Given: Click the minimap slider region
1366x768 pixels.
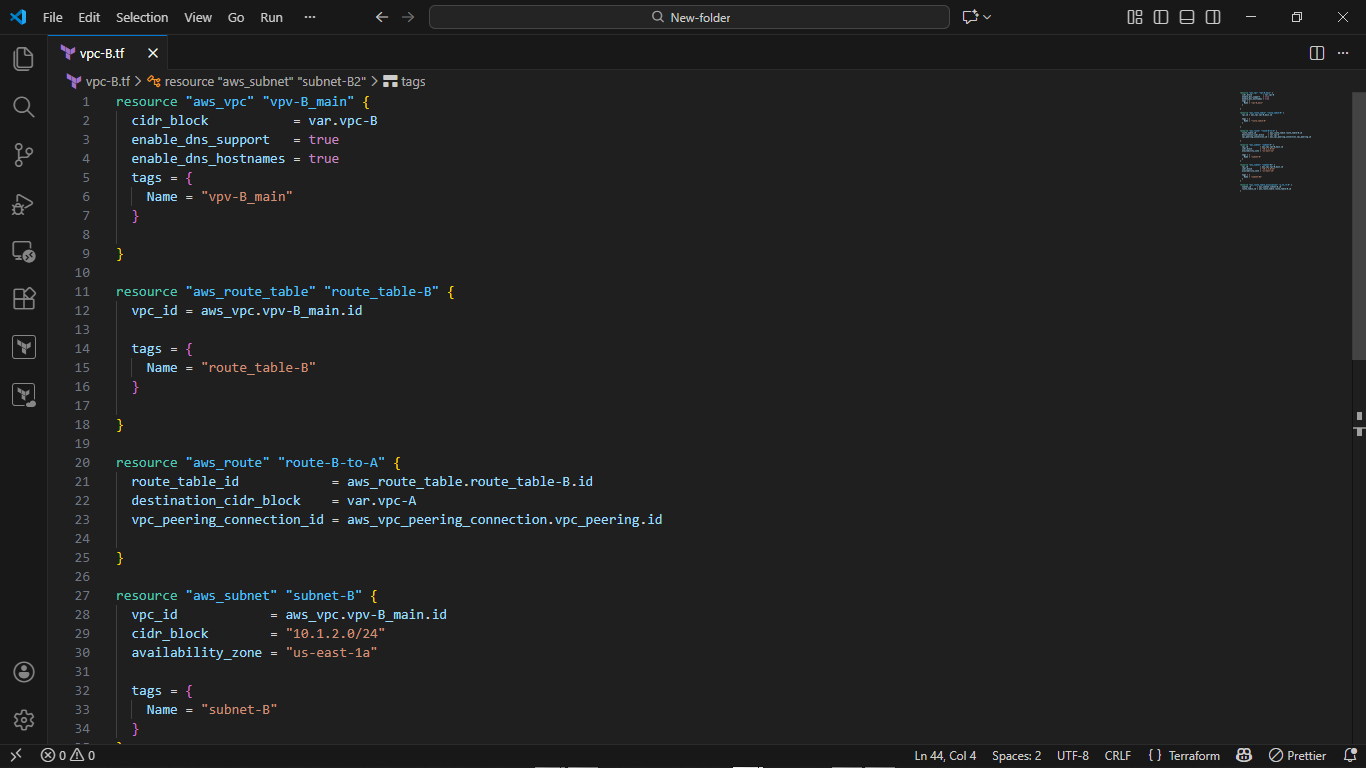Looking at the screenshot, I should coord(1270,140).
